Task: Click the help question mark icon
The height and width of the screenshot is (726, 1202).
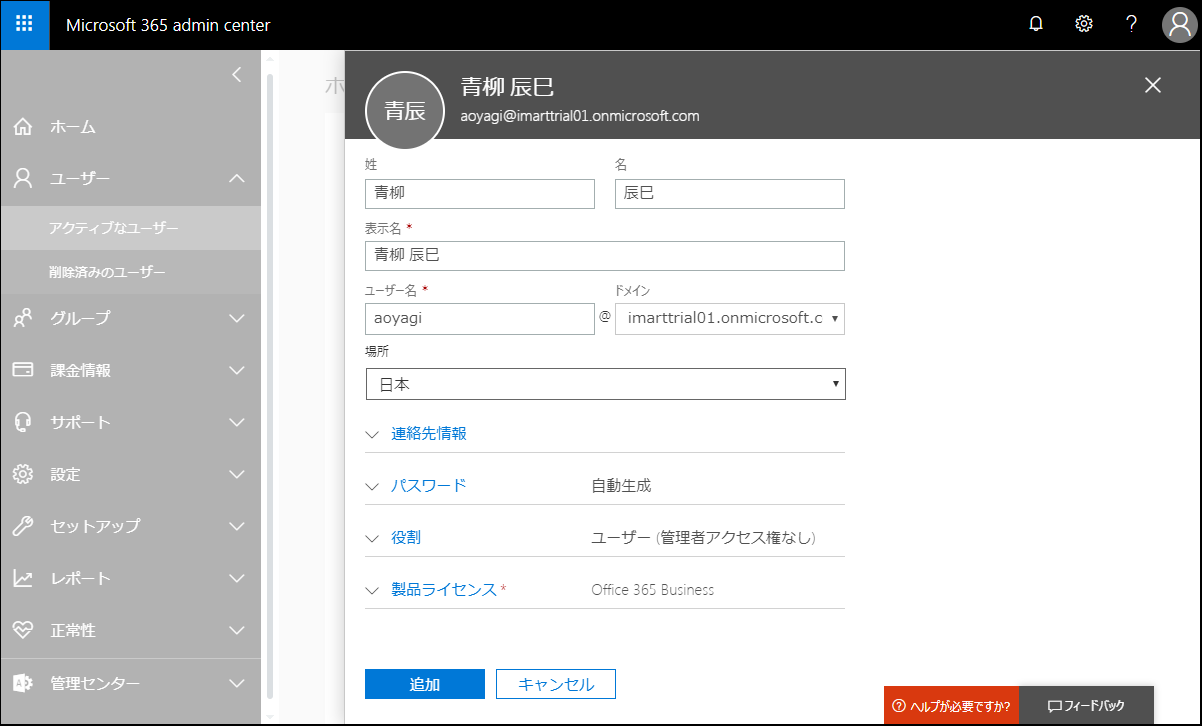Action: [1131, 25]
